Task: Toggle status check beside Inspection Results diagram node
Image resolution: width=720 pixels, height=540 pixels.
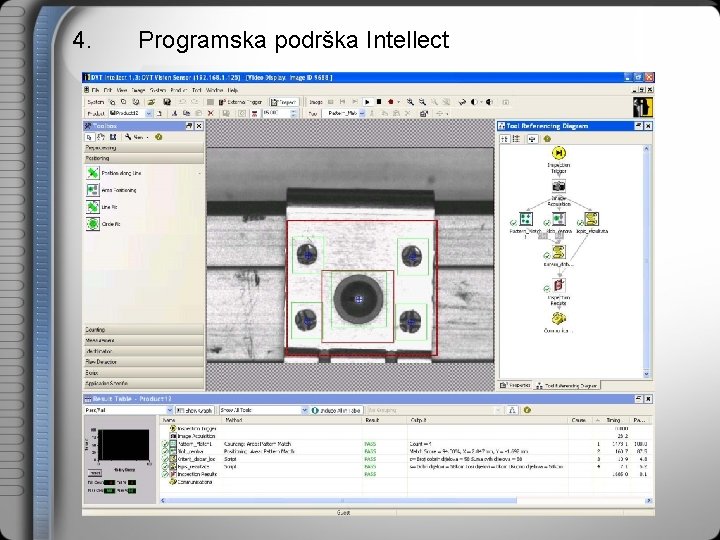Action: pyautogui.click(x=546, y=289)
